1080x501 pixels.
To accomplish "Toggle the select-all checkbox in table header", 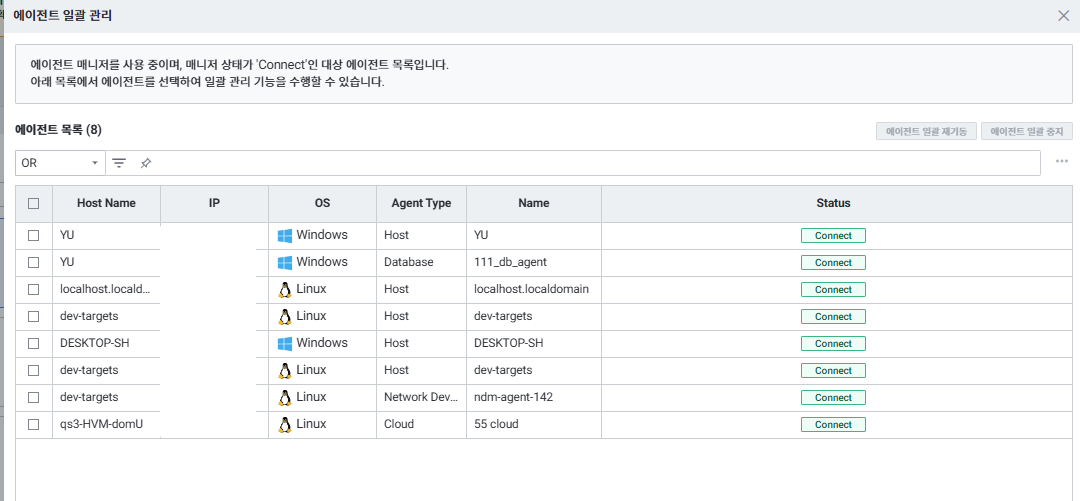I will [x=34, y=203].
